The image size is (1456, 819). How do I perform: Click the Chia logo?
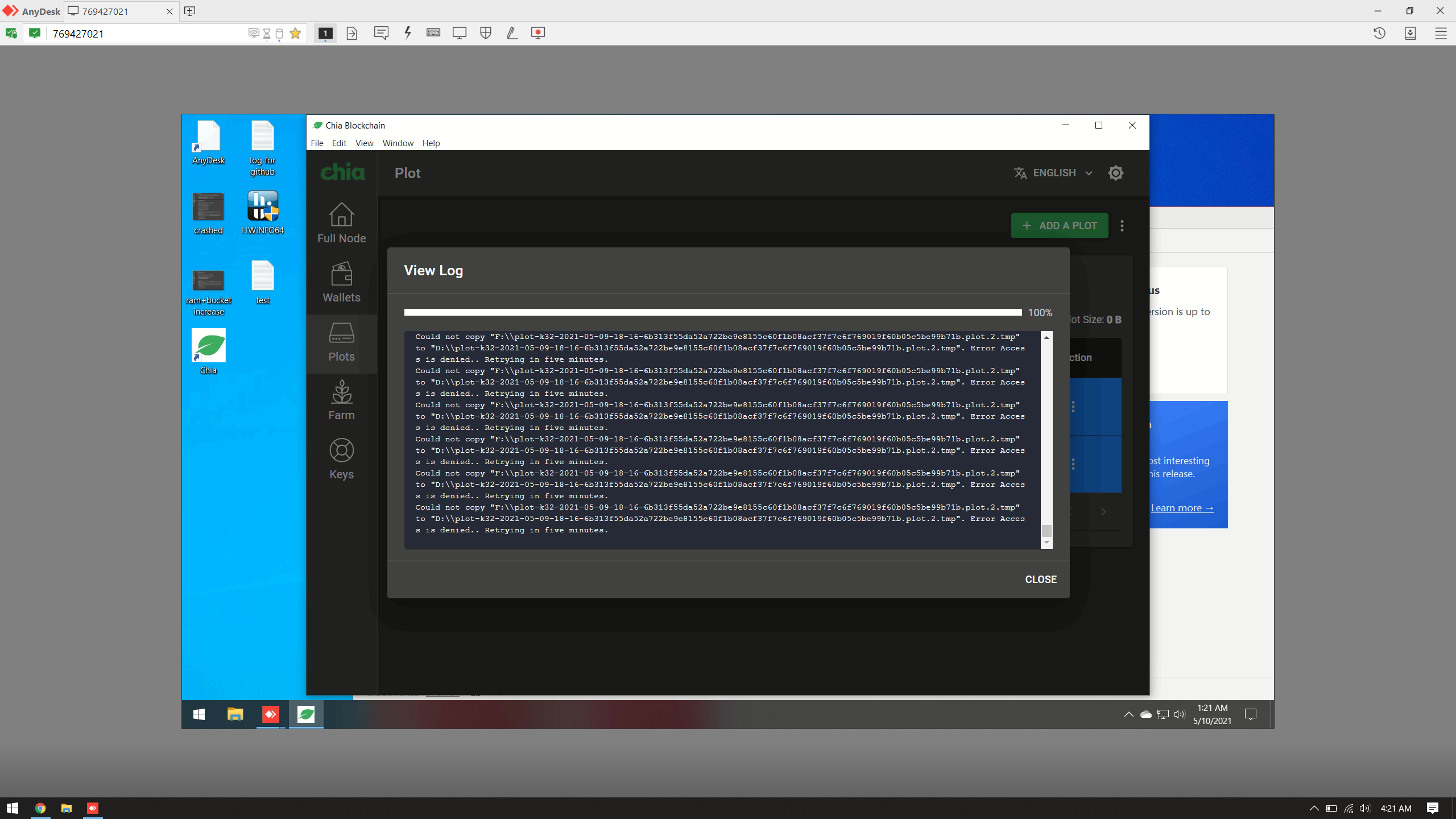tap(342, 172)
